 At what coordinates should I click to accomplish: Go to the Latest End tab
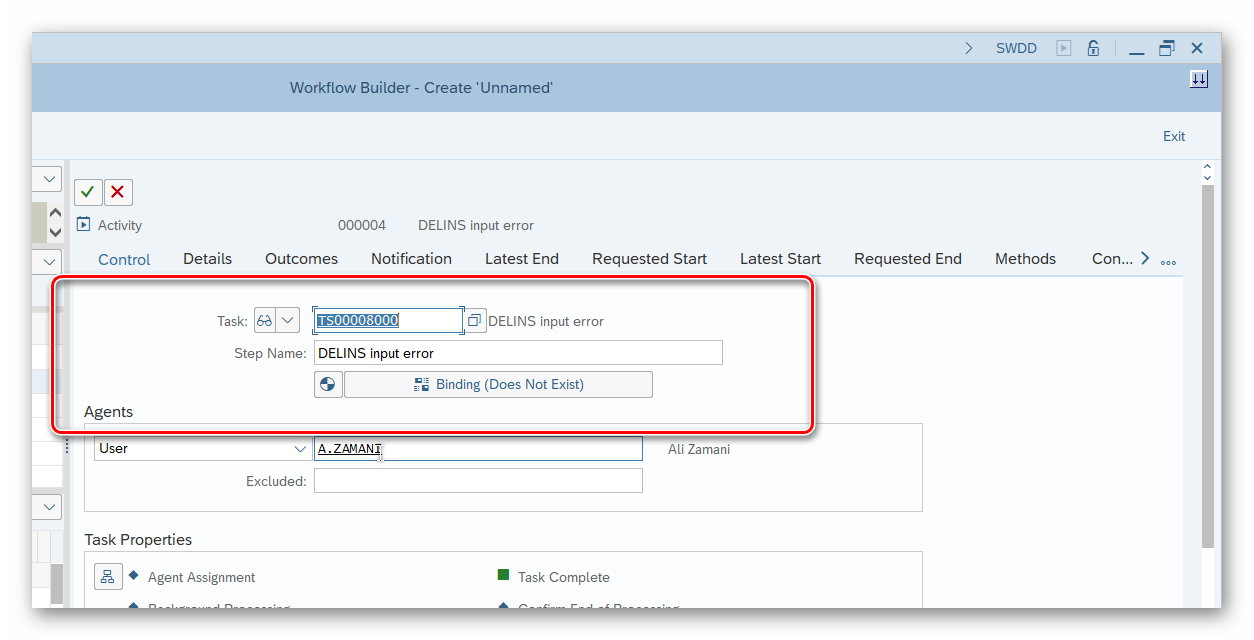pyautogui.click(x=521, y=258)
